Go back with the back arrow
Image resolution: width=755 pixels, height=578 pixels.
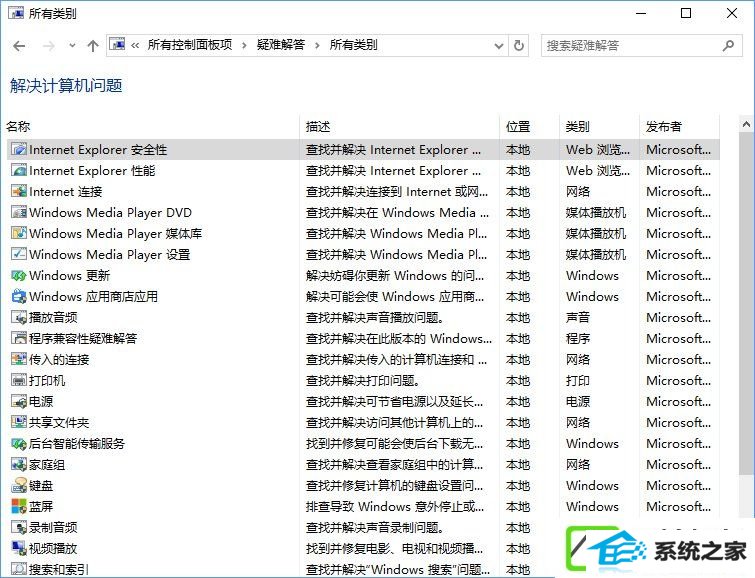19,46
